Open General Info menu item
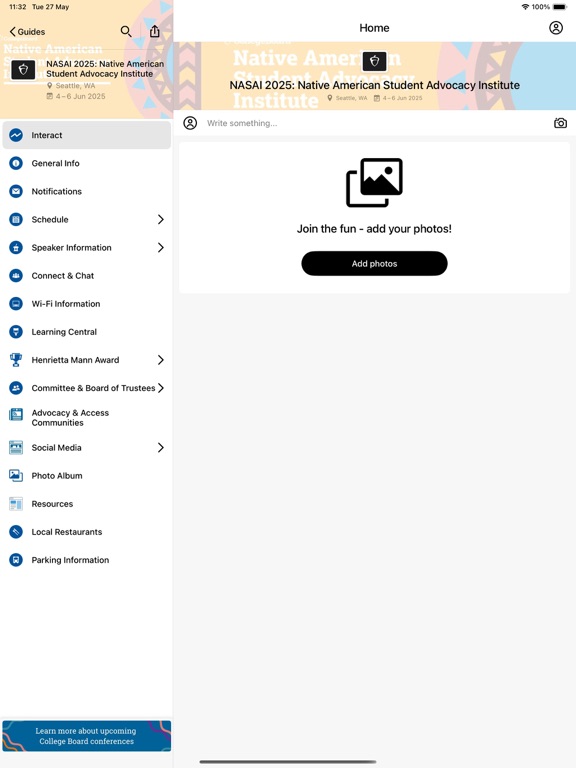 click(87, 163)
